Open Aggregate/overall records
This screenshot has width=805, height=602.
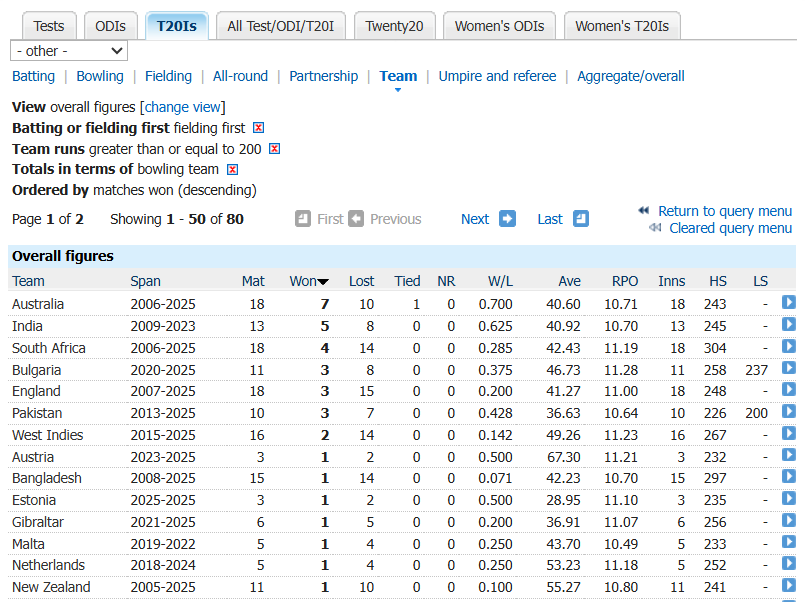click(x=631, y=76)
